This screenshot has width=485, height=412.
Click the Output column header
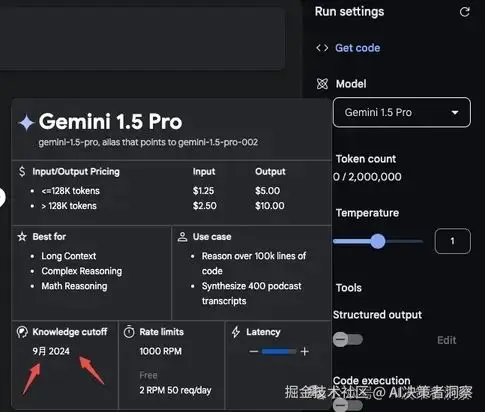point(270,172)
